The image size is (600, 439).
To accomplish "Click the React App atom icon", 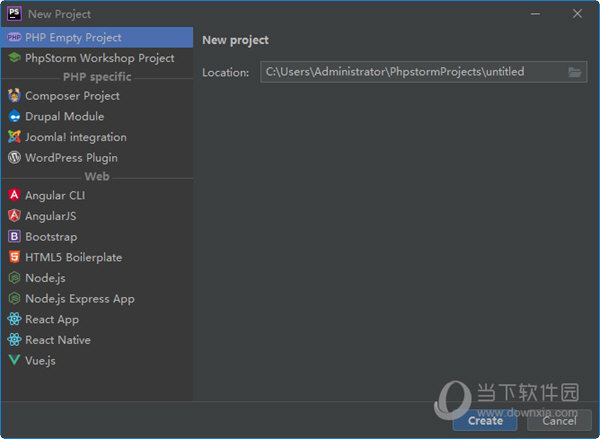I will pyautogui.click(x=14, y=319).
